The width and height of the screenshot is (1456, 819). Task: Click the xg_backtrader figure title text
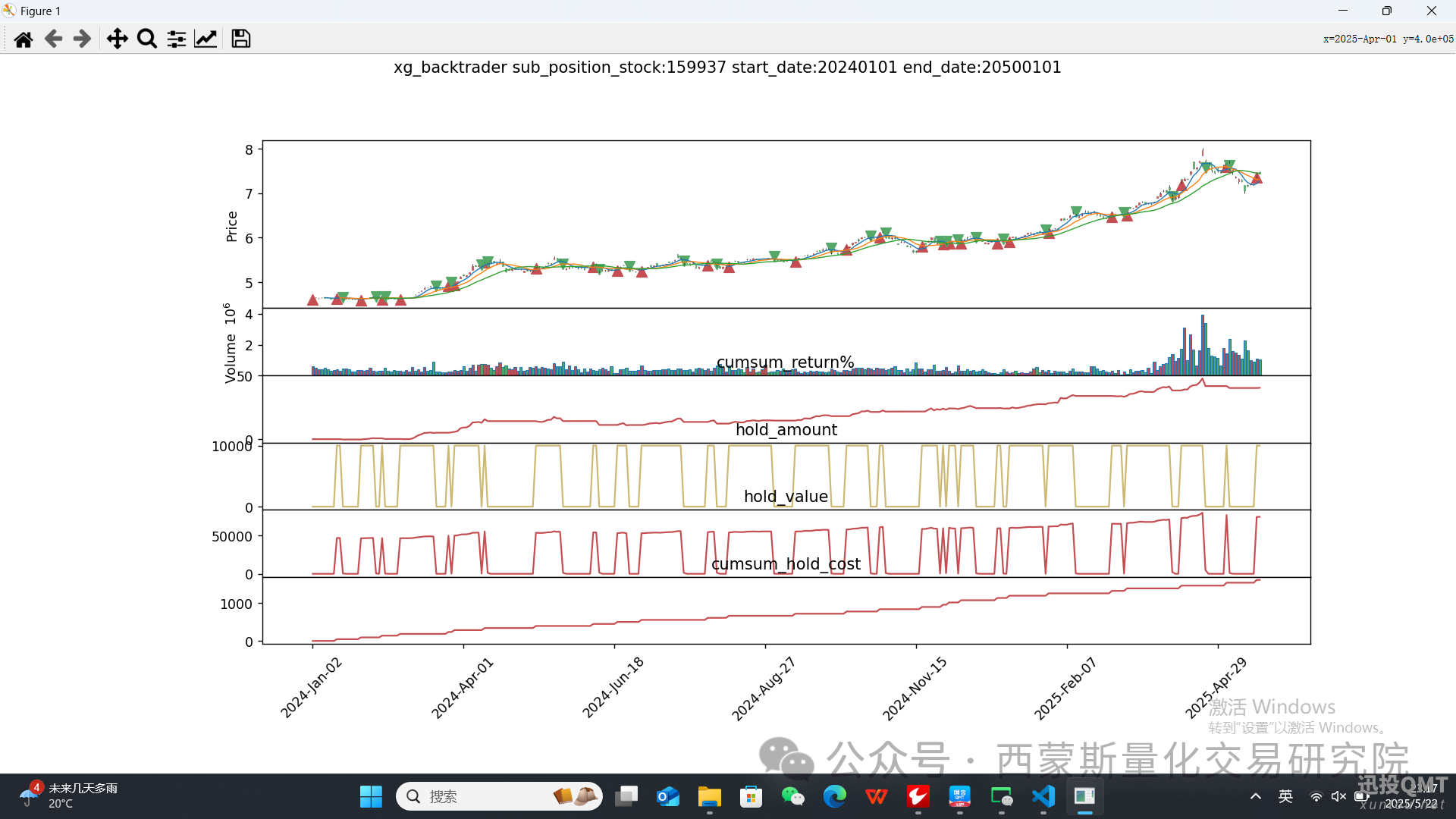[727, 67]
